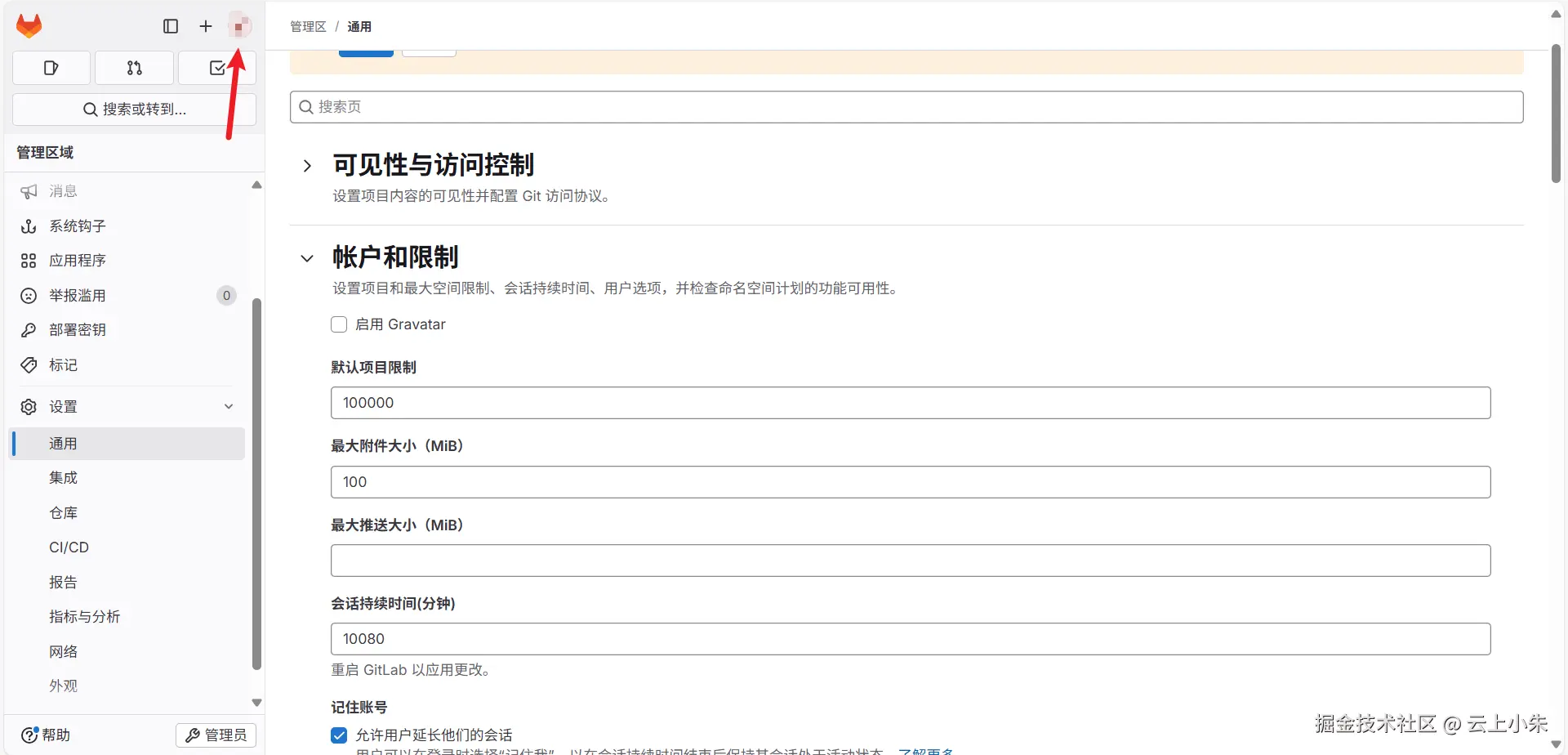The width and height of the screenshot is (1568, 755).
Task: Focus the 搜索页 search input
Action: 906,107
